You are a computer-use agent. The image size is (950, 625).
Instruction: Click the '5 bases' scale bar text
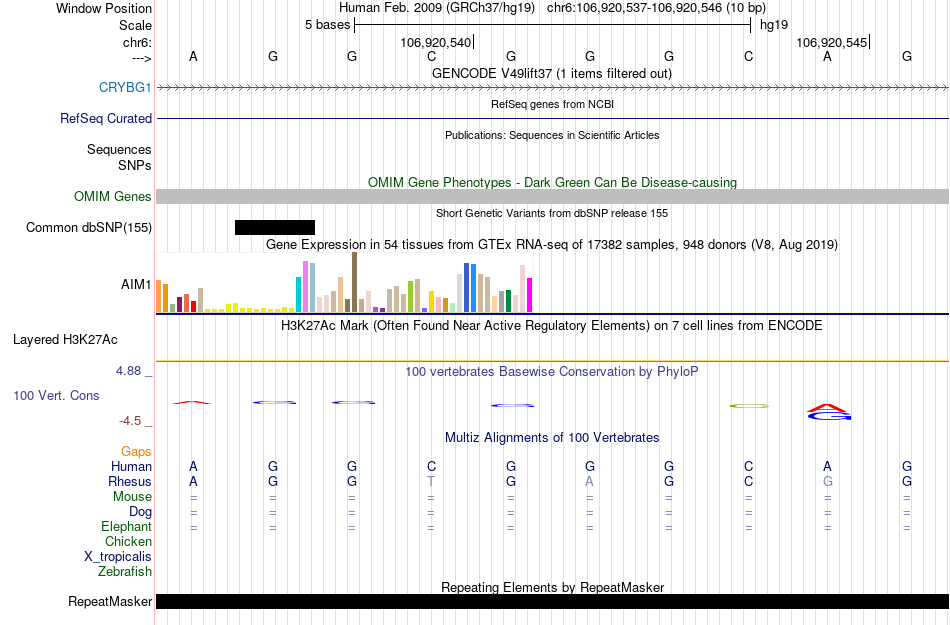point(327,25)
